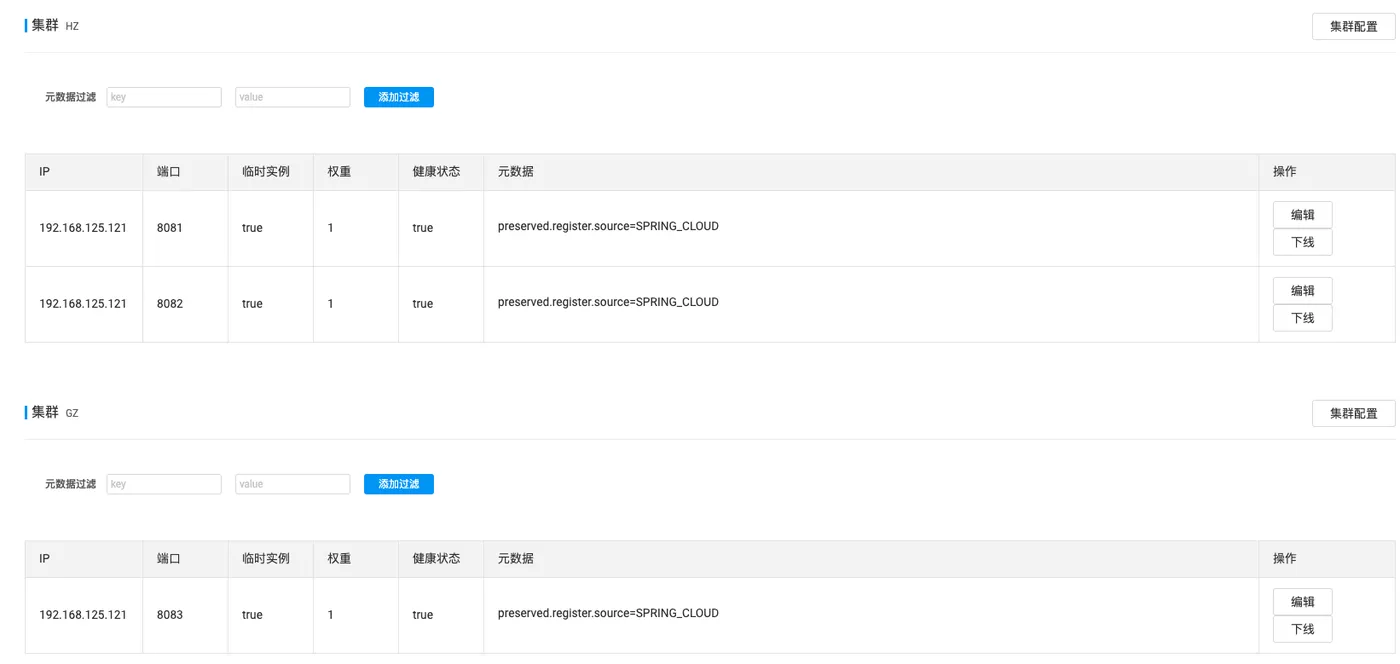The image size is (1400, 664).
Task: Select the metadata text in the 8082 row
Action: pos(608,302)
